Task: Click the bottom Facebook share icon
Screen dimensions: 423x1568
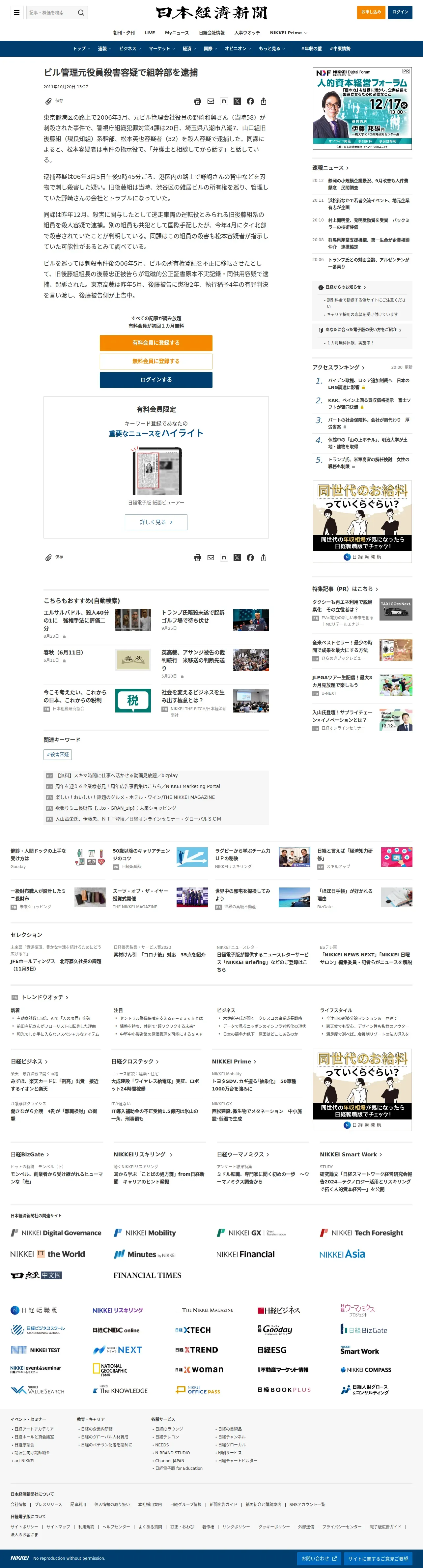Action: 250,557
